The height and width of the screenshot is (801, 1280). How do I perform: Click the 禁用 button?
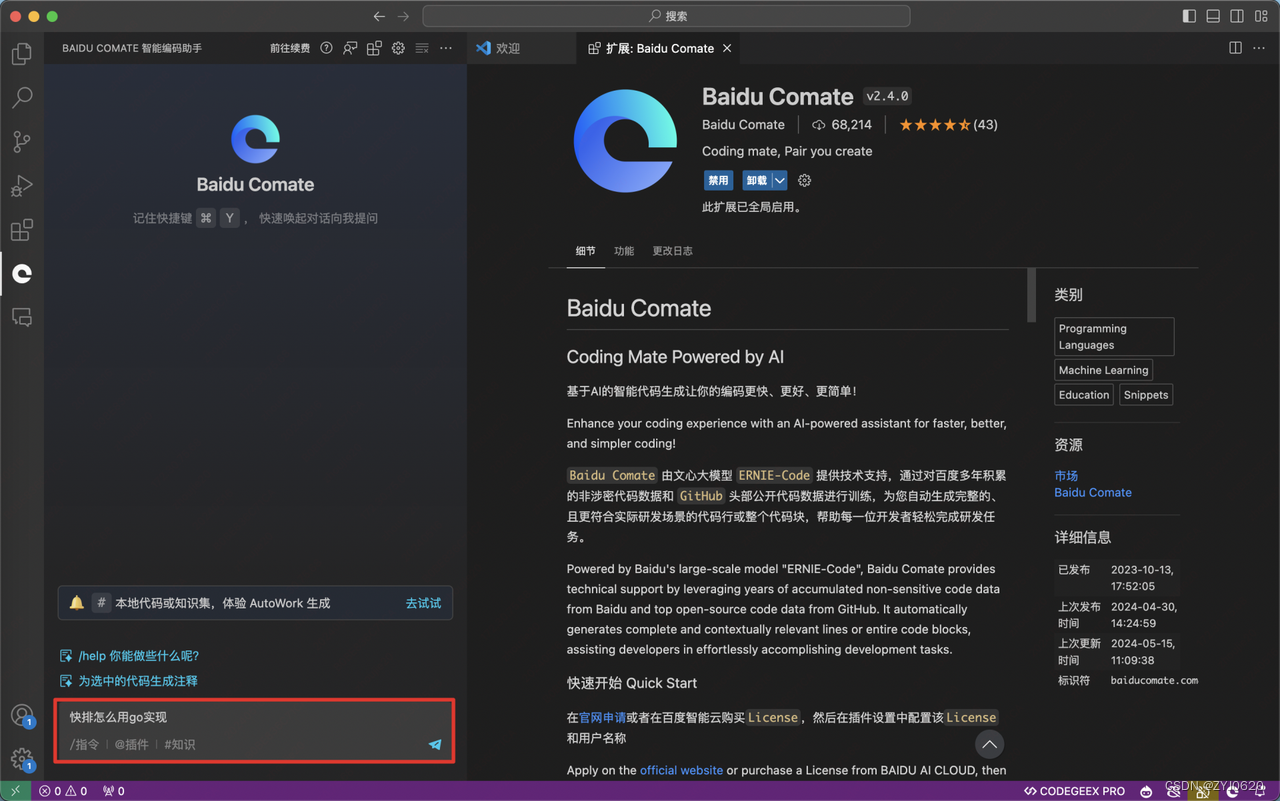[718, 181]
